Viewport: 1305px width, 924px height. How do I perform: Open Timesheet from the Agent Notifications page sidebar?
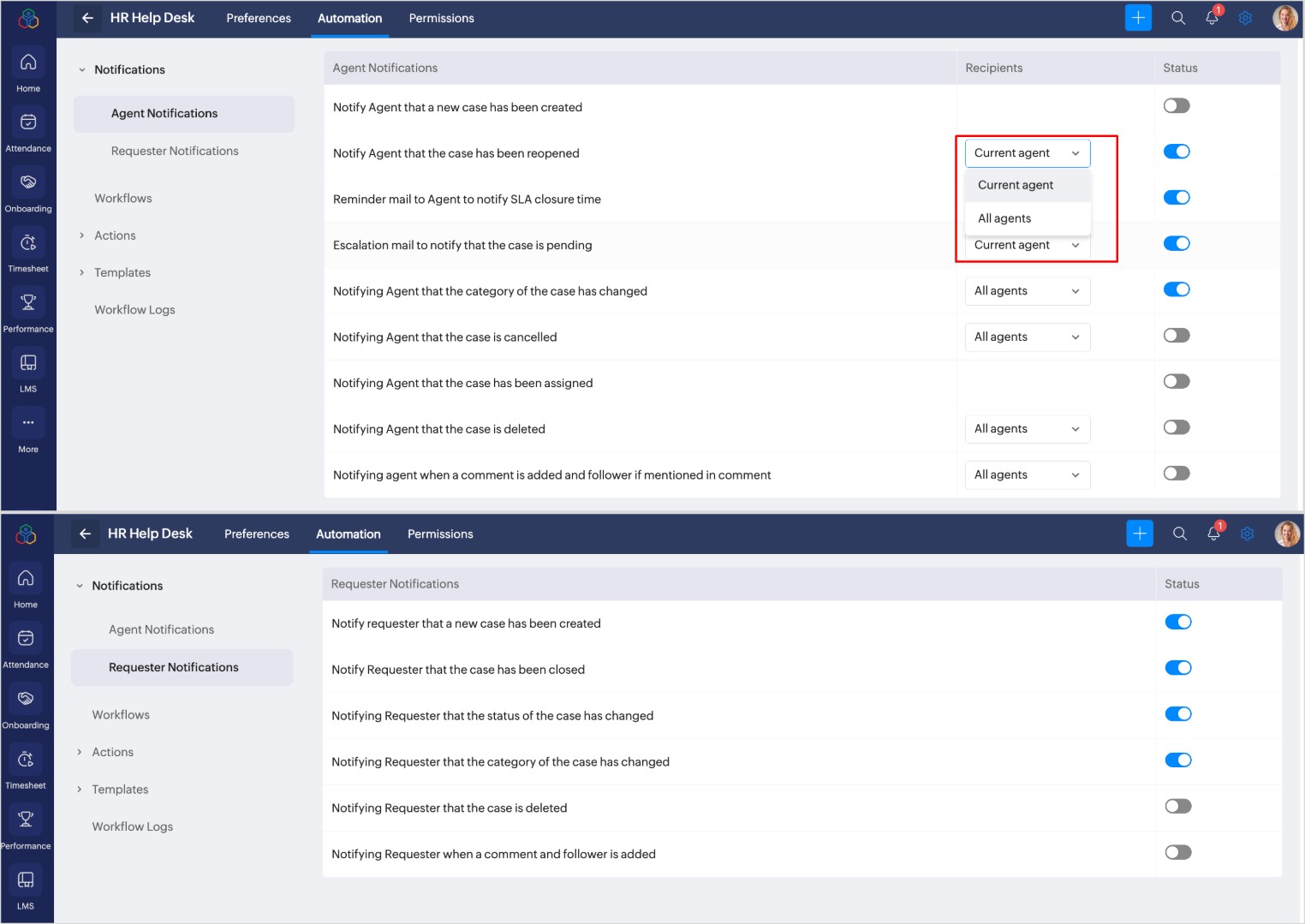(x=28, y=251)
